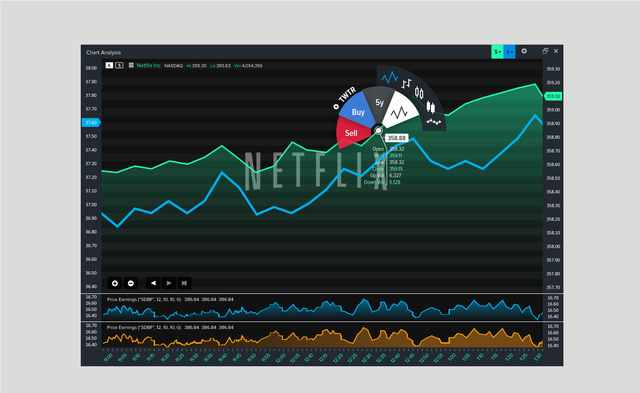640x393 pixels.
Task: Click the white zigzag chart-type segment
Action: point(400,110)
